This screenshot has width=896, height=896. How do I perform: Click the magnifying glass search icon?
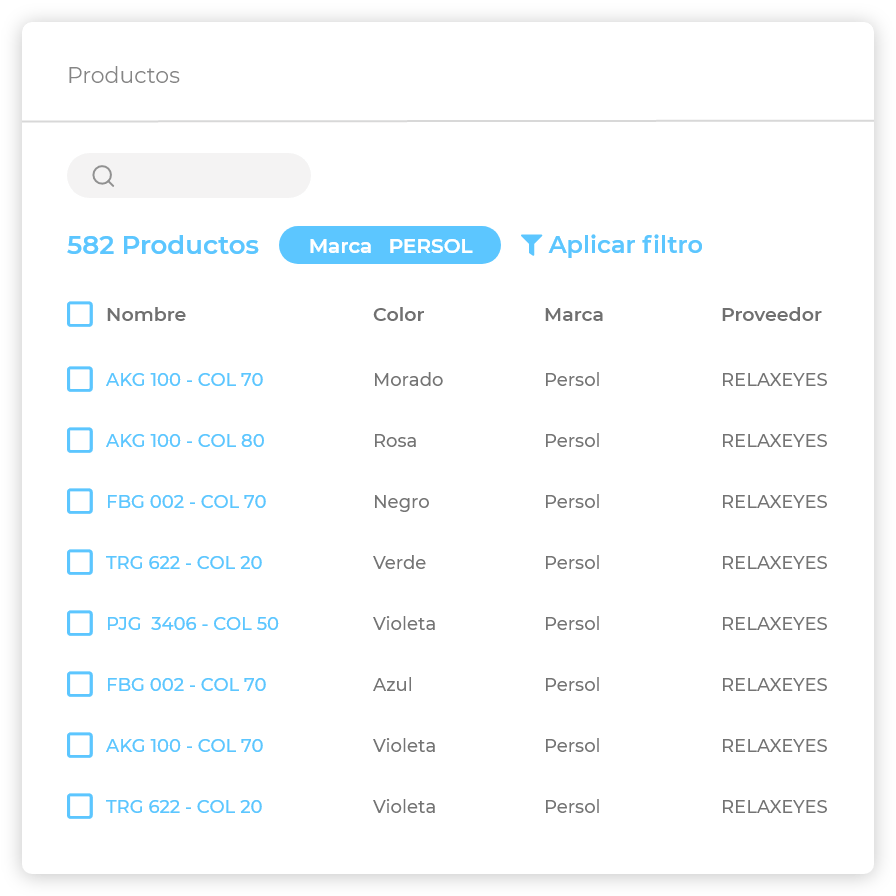click(103, 176)
